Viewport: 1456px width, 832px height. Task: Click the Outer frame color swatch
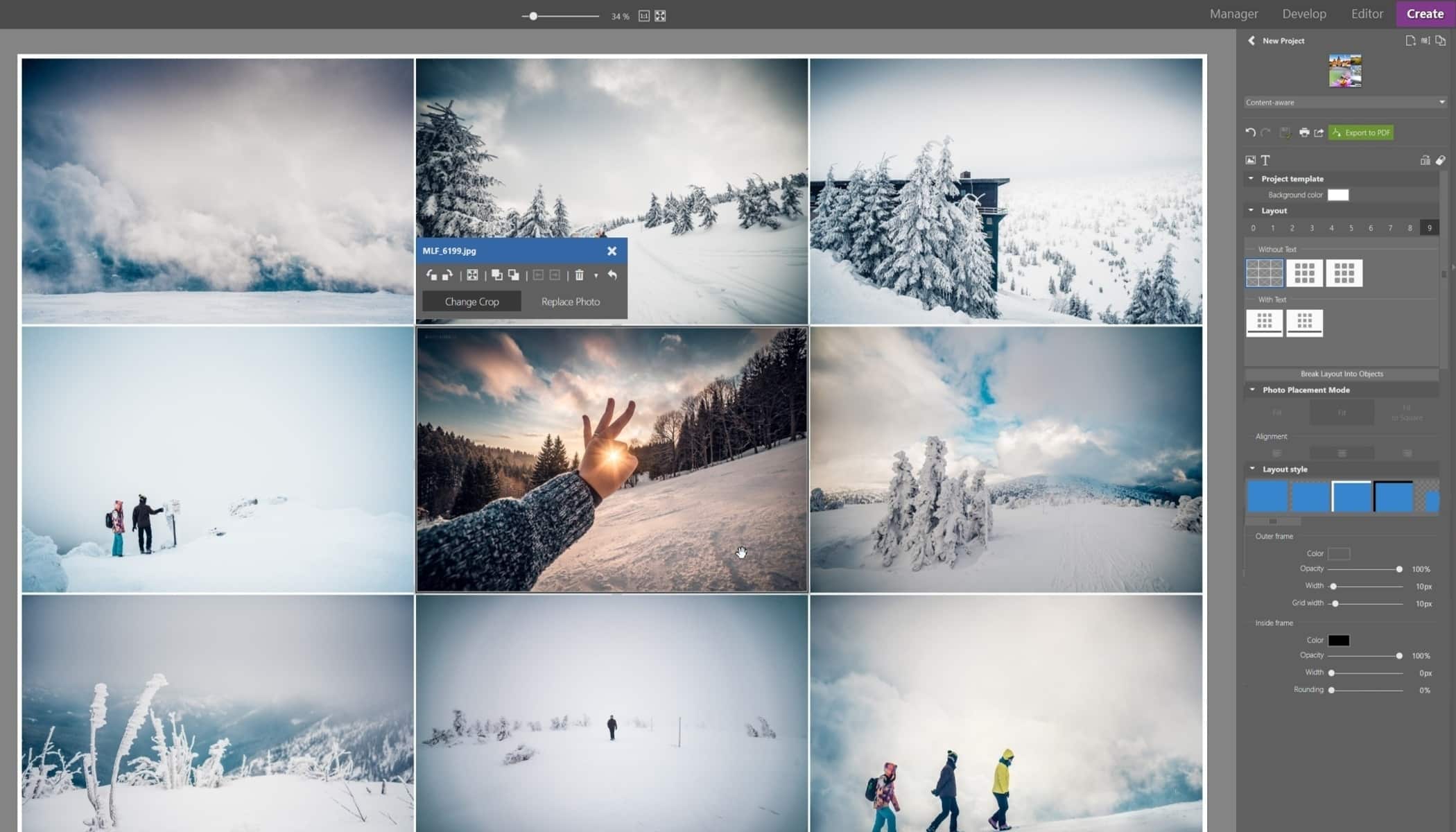(1339, 553)
